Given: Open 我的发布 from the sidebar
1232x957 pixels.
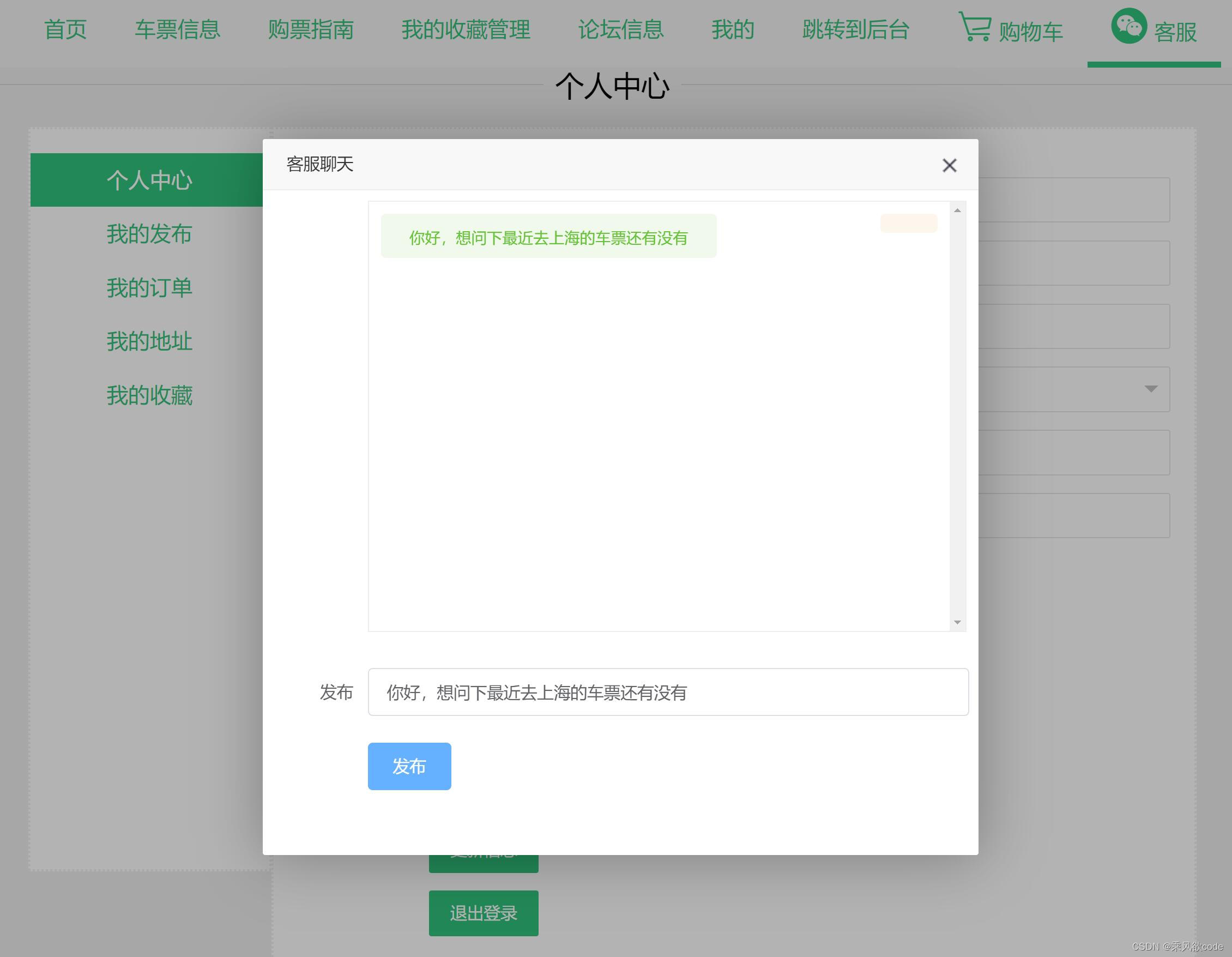Looking at the screenshot, I should (x=149, y=234).
